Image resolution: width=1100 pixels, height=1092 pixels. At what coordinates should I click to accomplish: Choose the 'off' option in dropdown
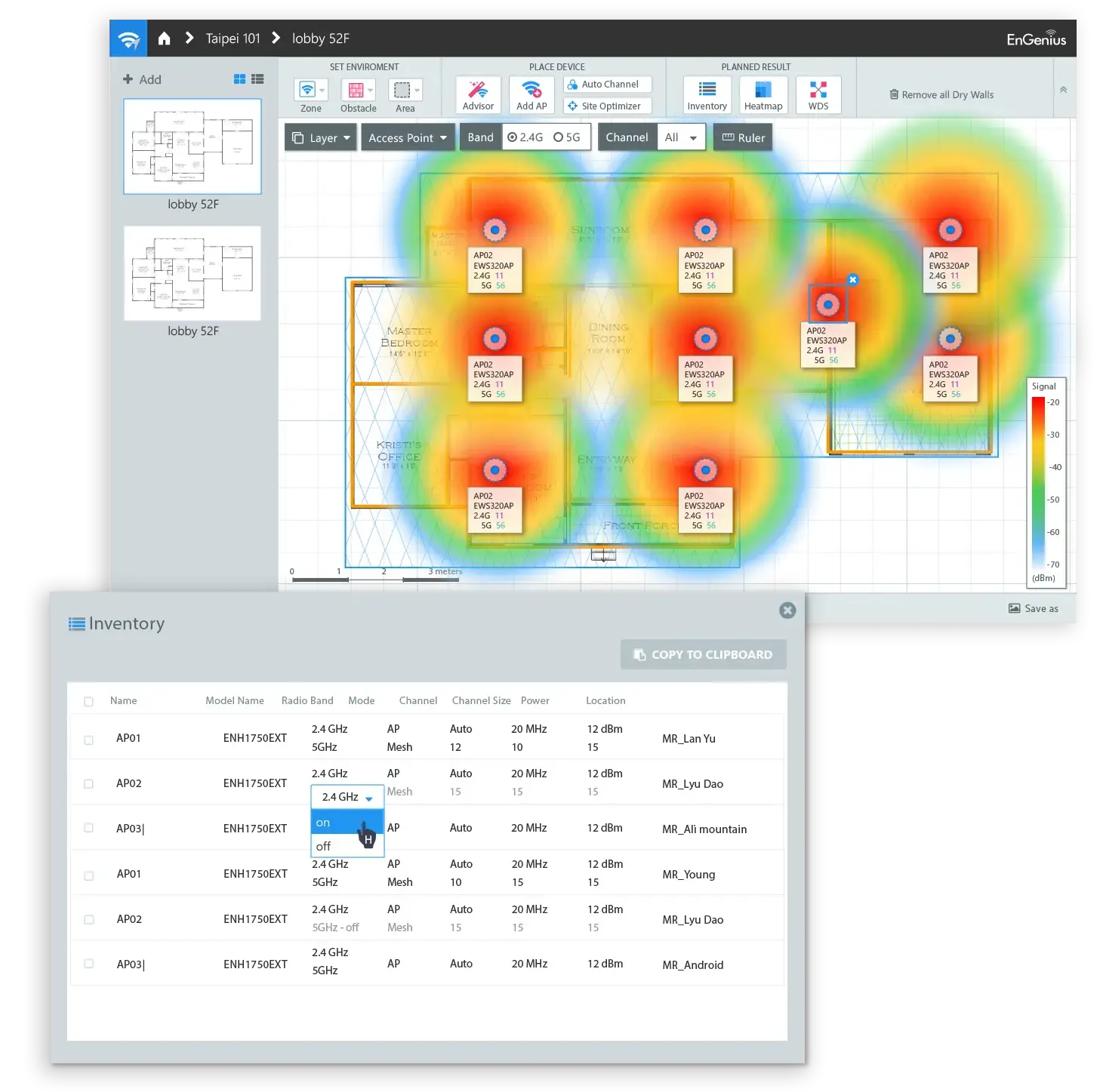pyautogui.click(x=347, y=846)
